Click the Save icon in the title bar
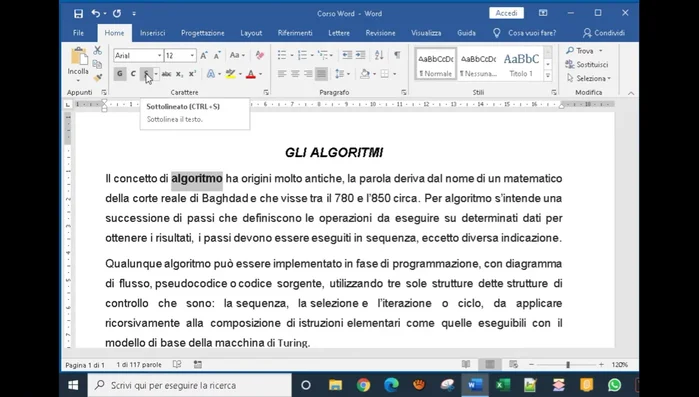The width and height of the screenshot is (699, 397). [78, 13]
